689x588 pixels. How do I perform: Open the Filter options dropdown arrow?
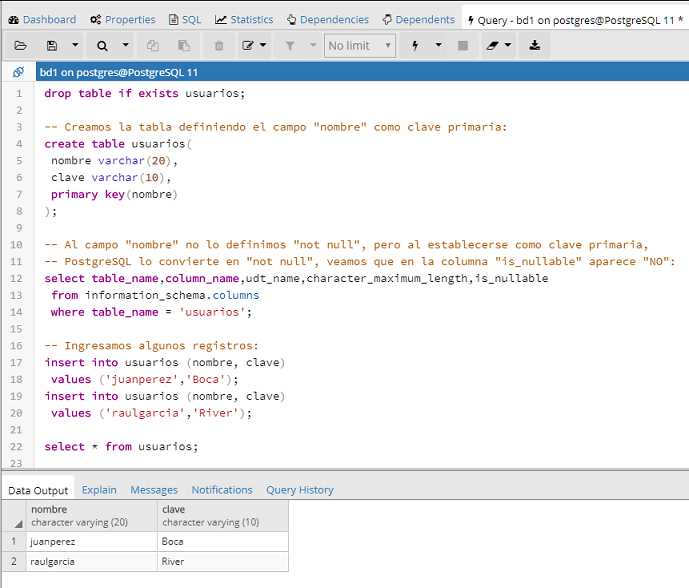tap(313, 45)
